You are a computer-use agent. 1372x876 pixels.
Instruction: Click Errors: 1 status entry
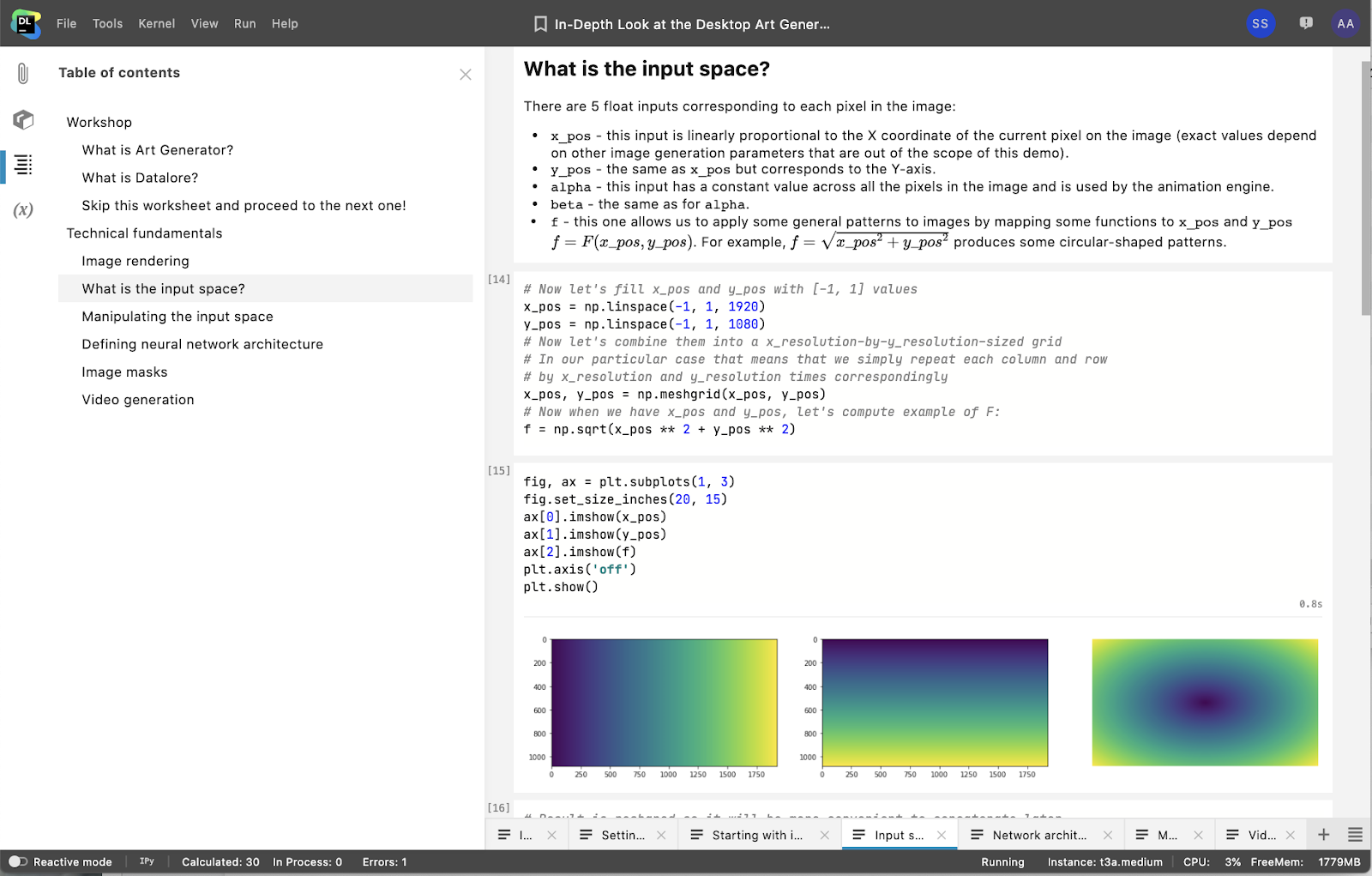(384, 861)
